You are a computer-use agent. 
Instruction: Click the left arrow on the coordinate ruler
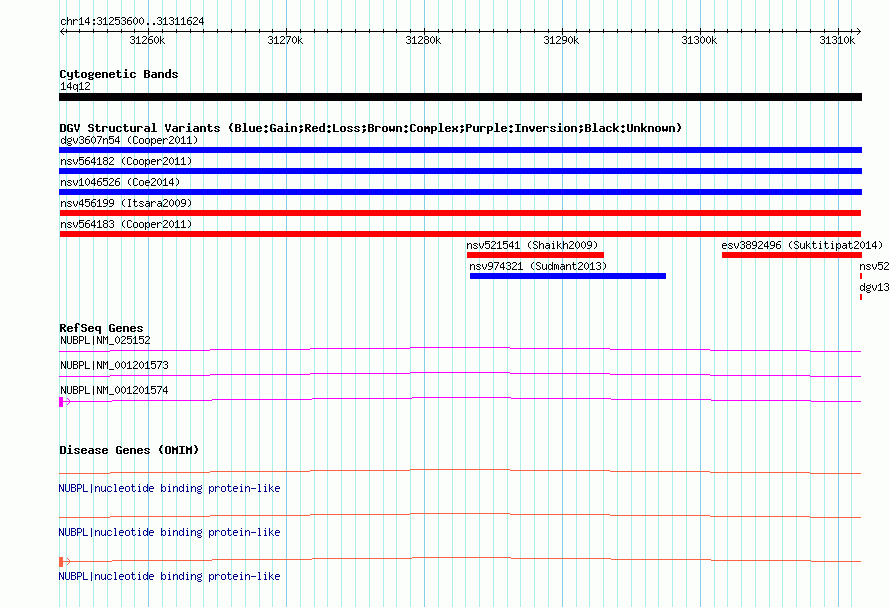point(62,32)
